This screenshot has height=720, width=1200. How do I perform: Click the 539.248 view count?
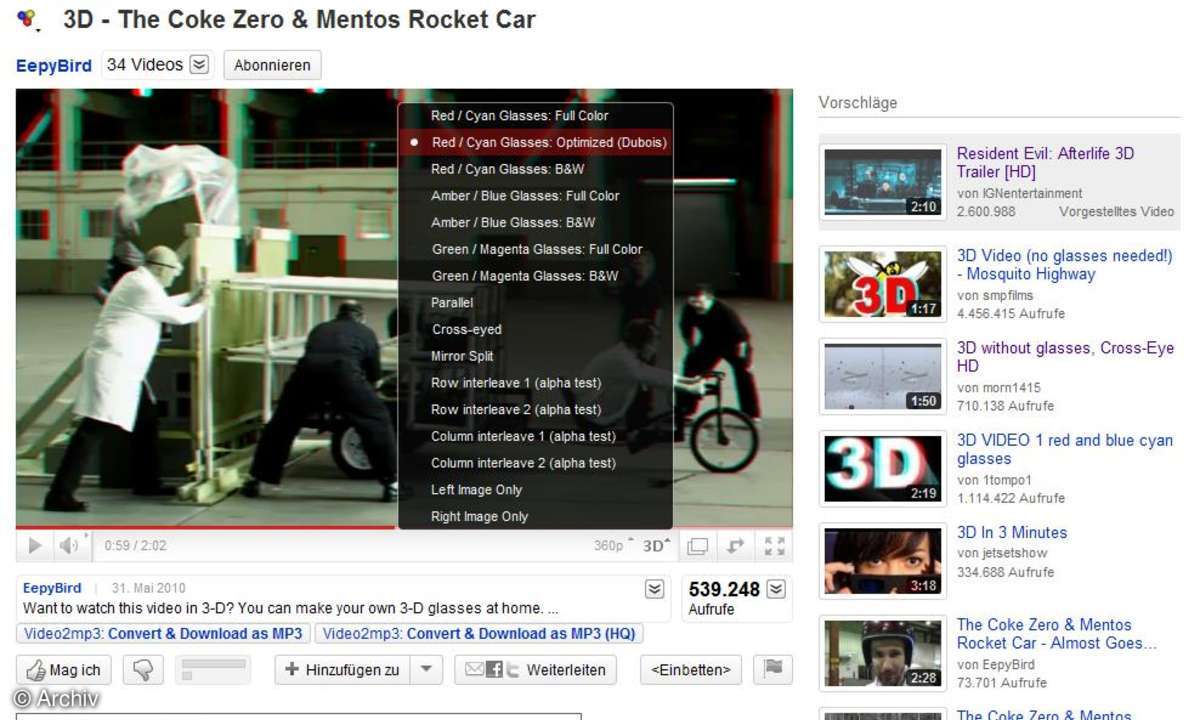pos(724,589)
